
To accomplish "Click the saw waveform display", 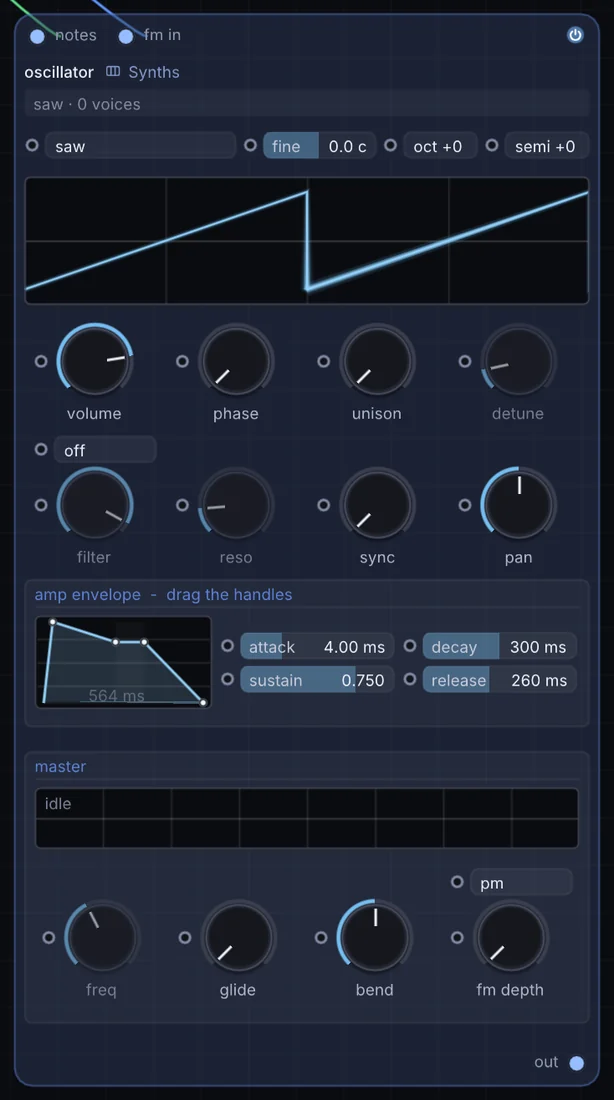I will 307,241.
